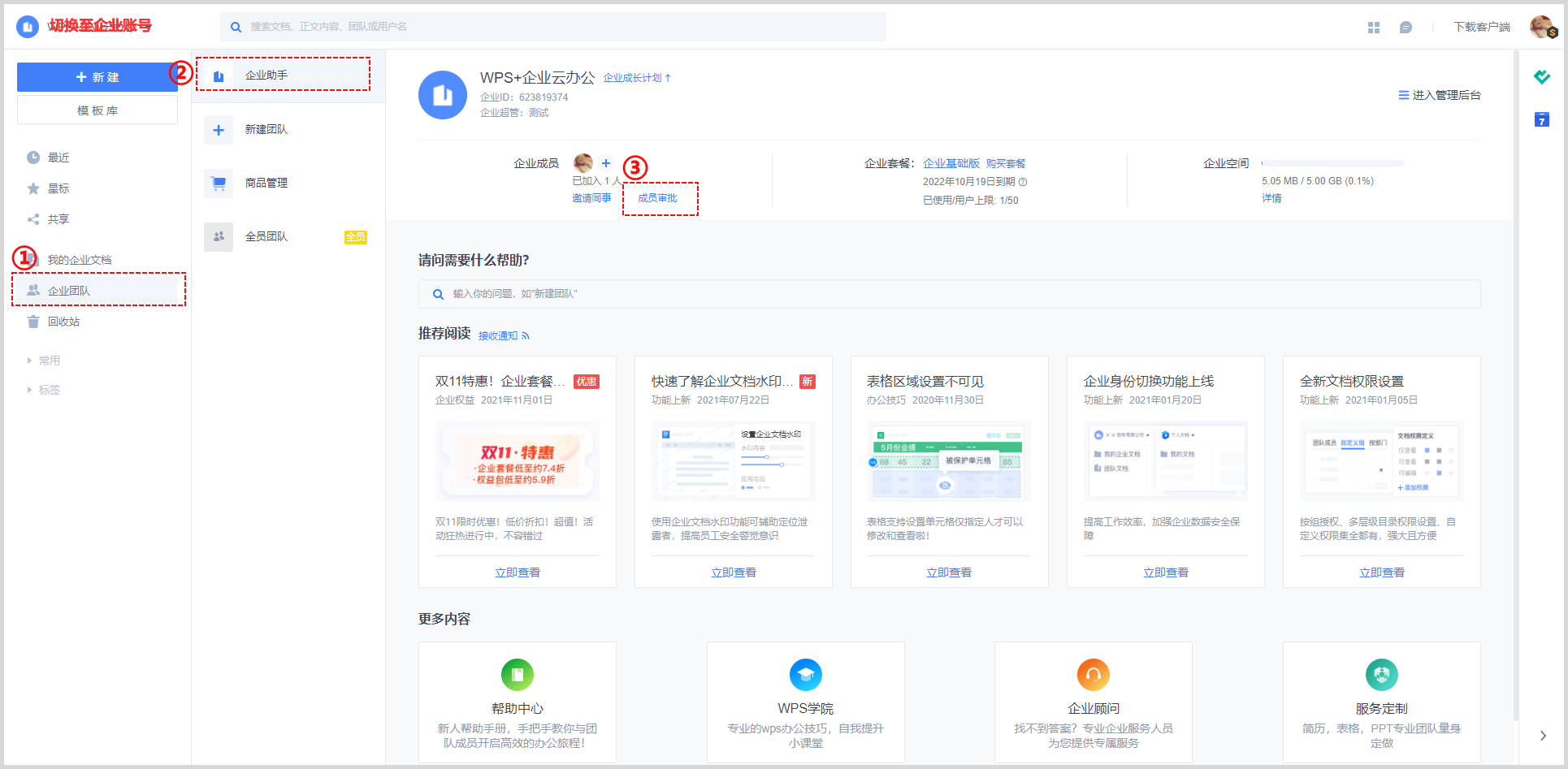Image resolution: width=1568 pixels, height=769 pixels.
Task: Click the expiry date help icon
Action: click(x=1023, y=182)
